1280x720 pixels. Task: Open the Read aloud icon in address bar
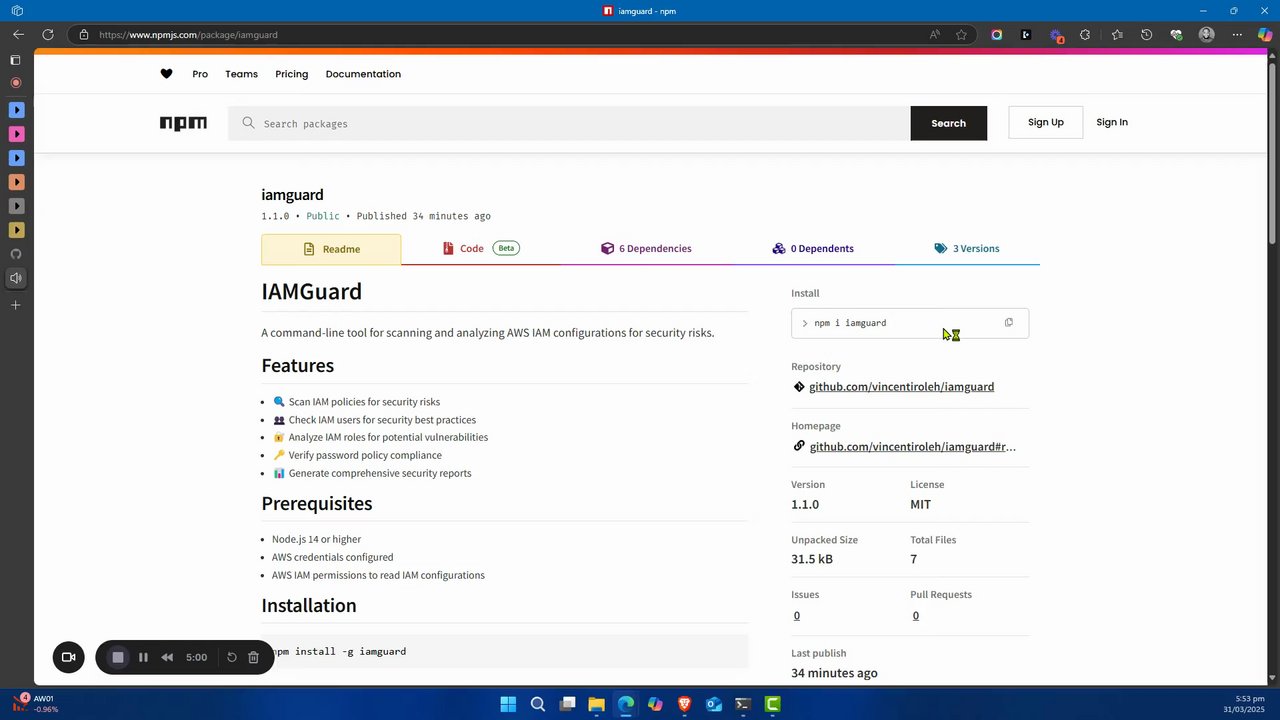point(934,34)
